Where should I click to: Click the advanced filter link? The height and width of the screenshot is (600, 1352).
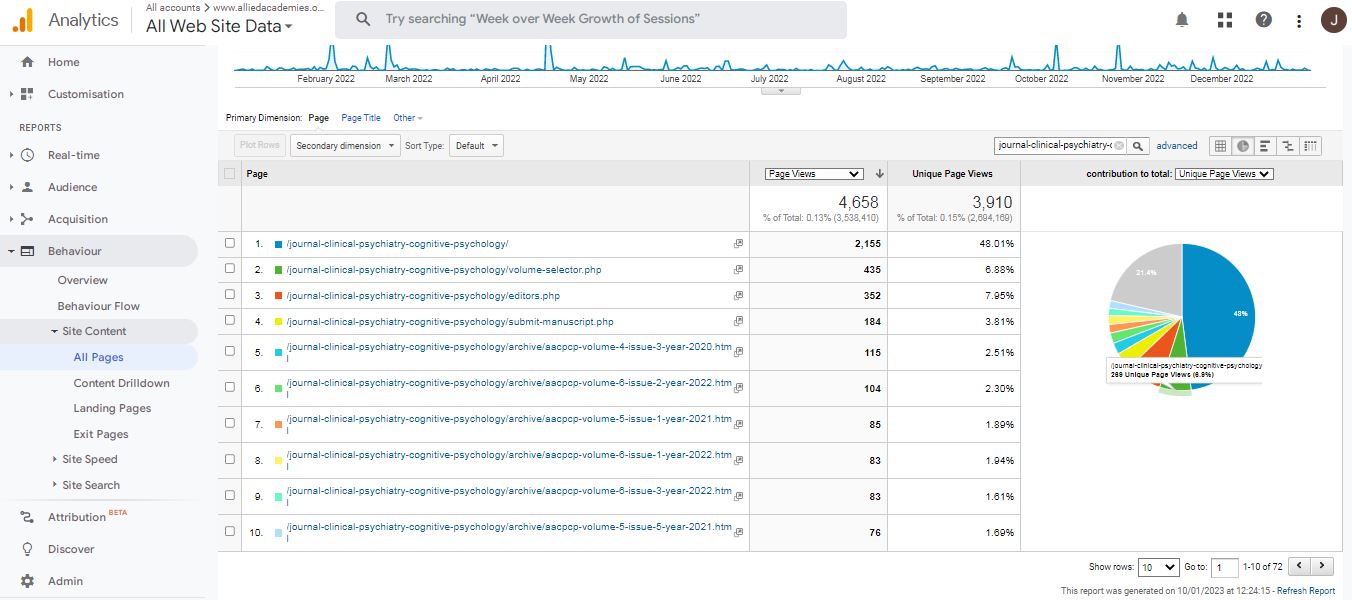click(x=1177, y=146)
